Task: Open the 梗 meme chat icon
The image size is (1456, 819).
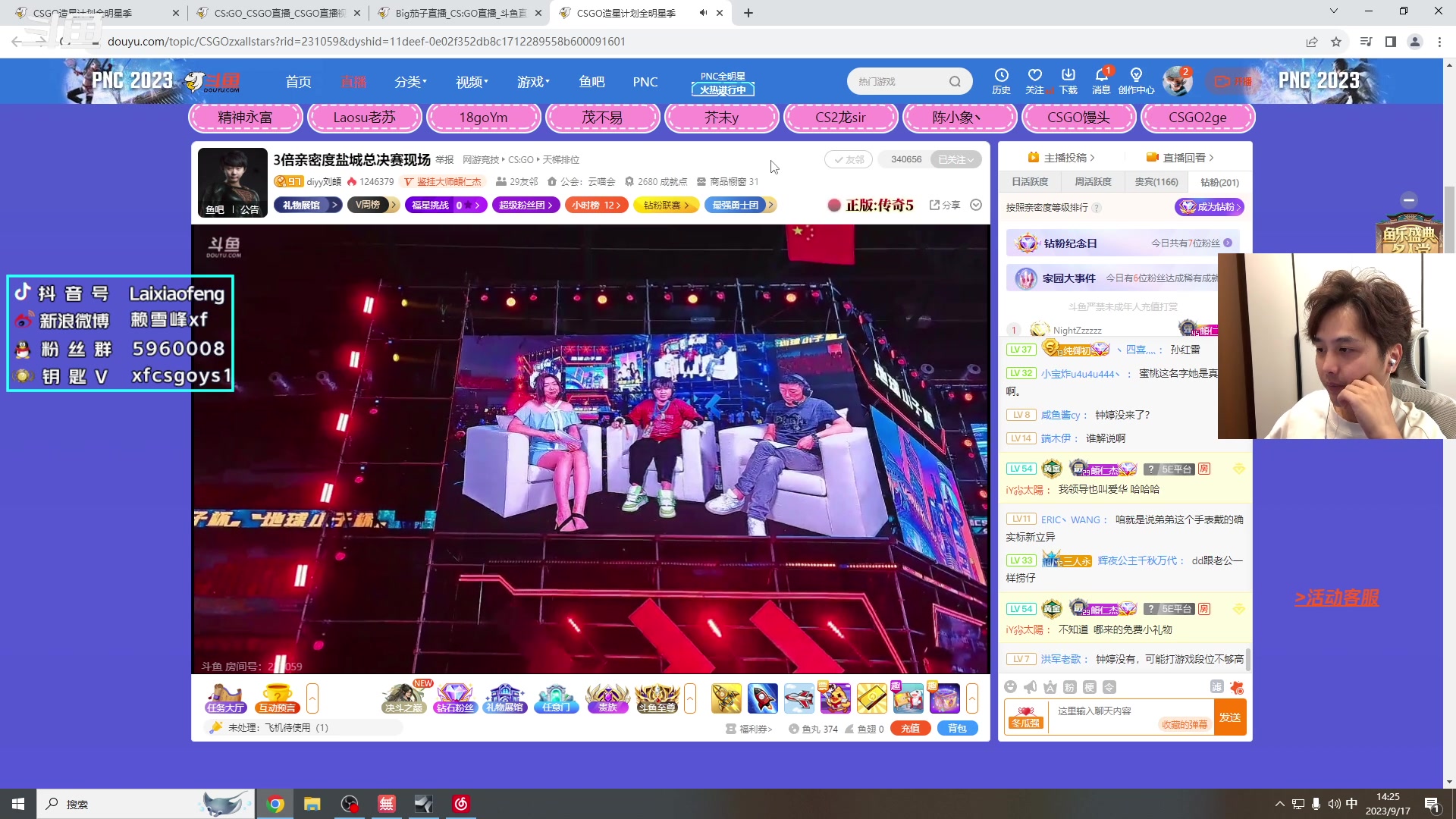Action: point(1089,687)
